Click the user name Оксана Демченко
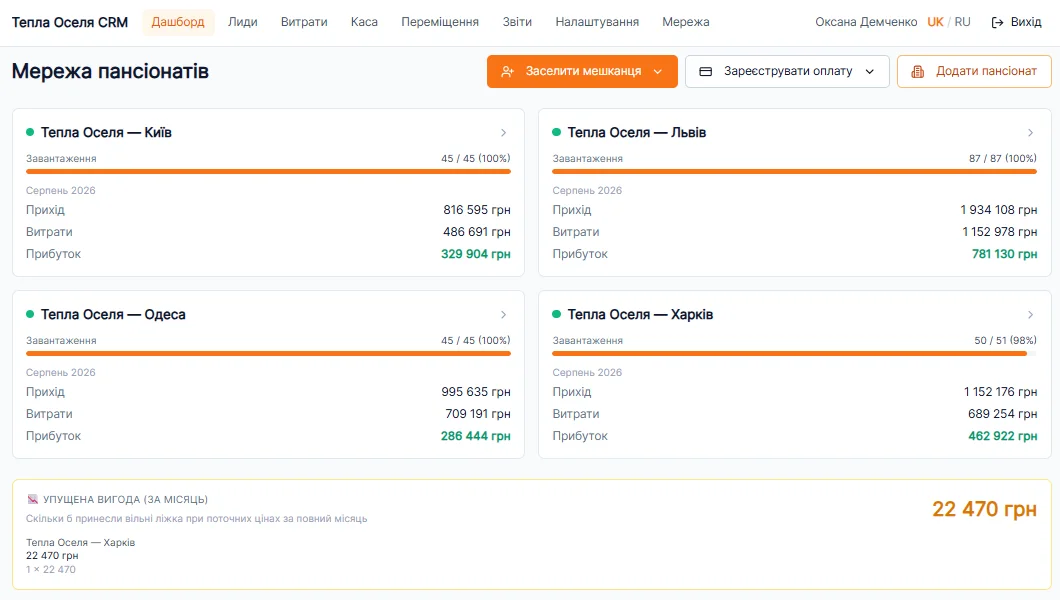This screenshot has width=1060, height=600. pyautogui.click(x=866, y=22)
